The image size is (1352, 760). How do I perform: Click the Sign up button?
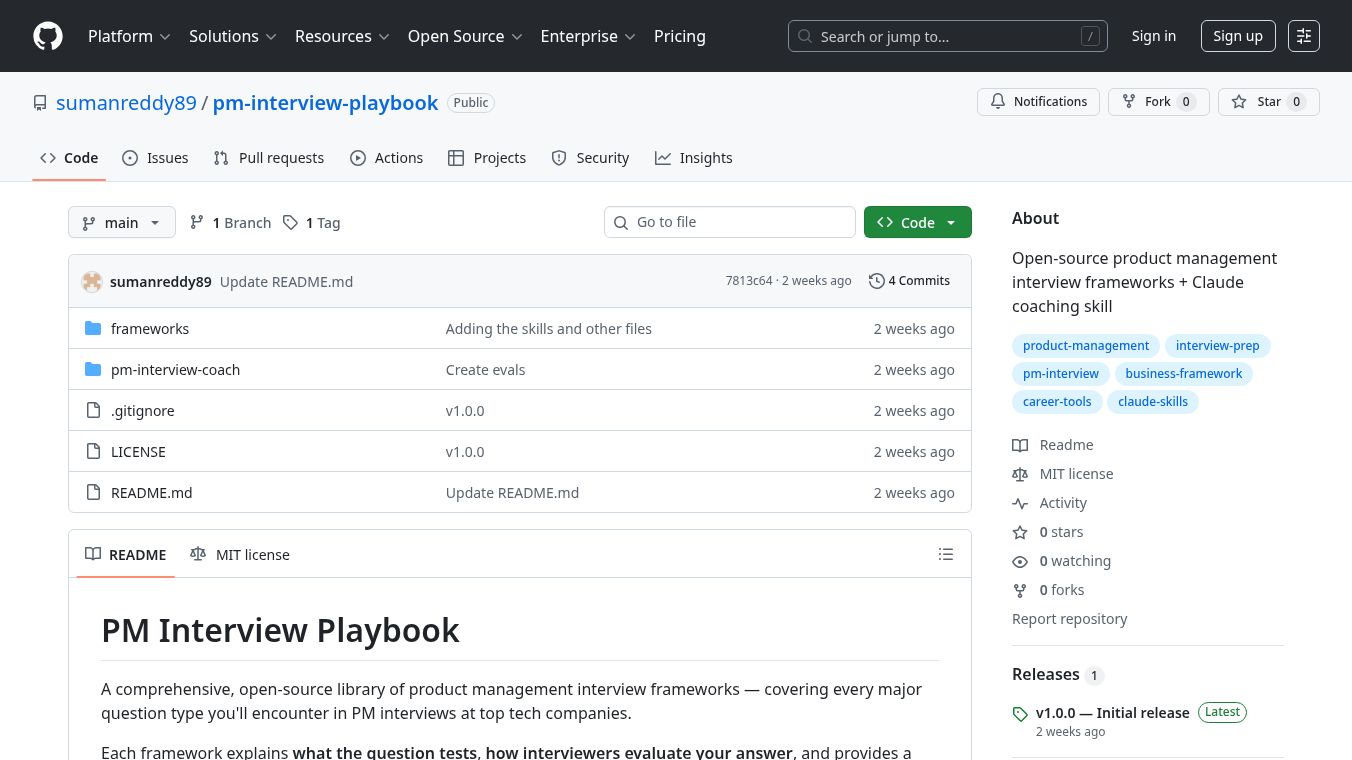coord(1237,36)
